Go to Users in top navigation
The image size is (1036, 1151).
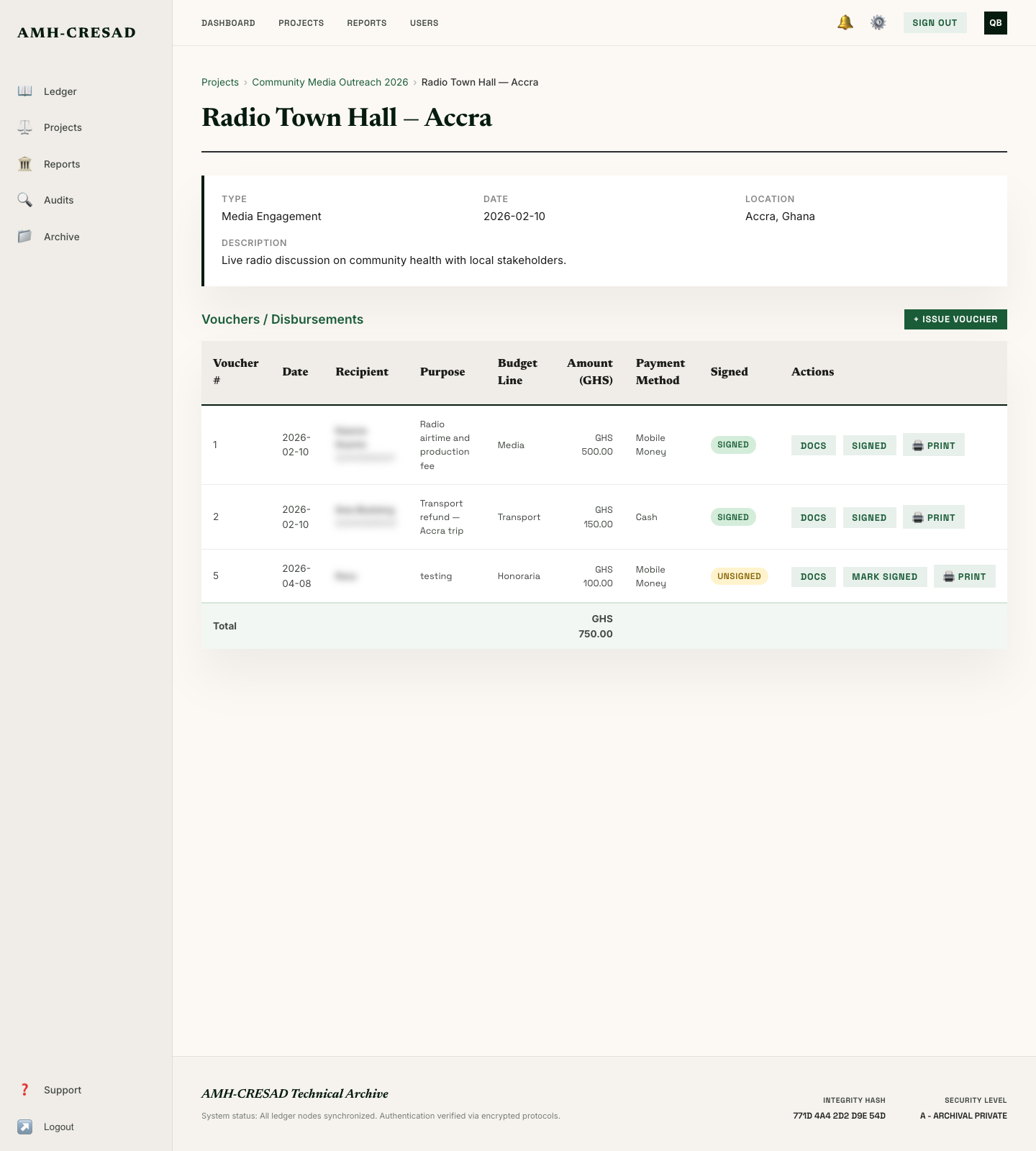point(424,23)
